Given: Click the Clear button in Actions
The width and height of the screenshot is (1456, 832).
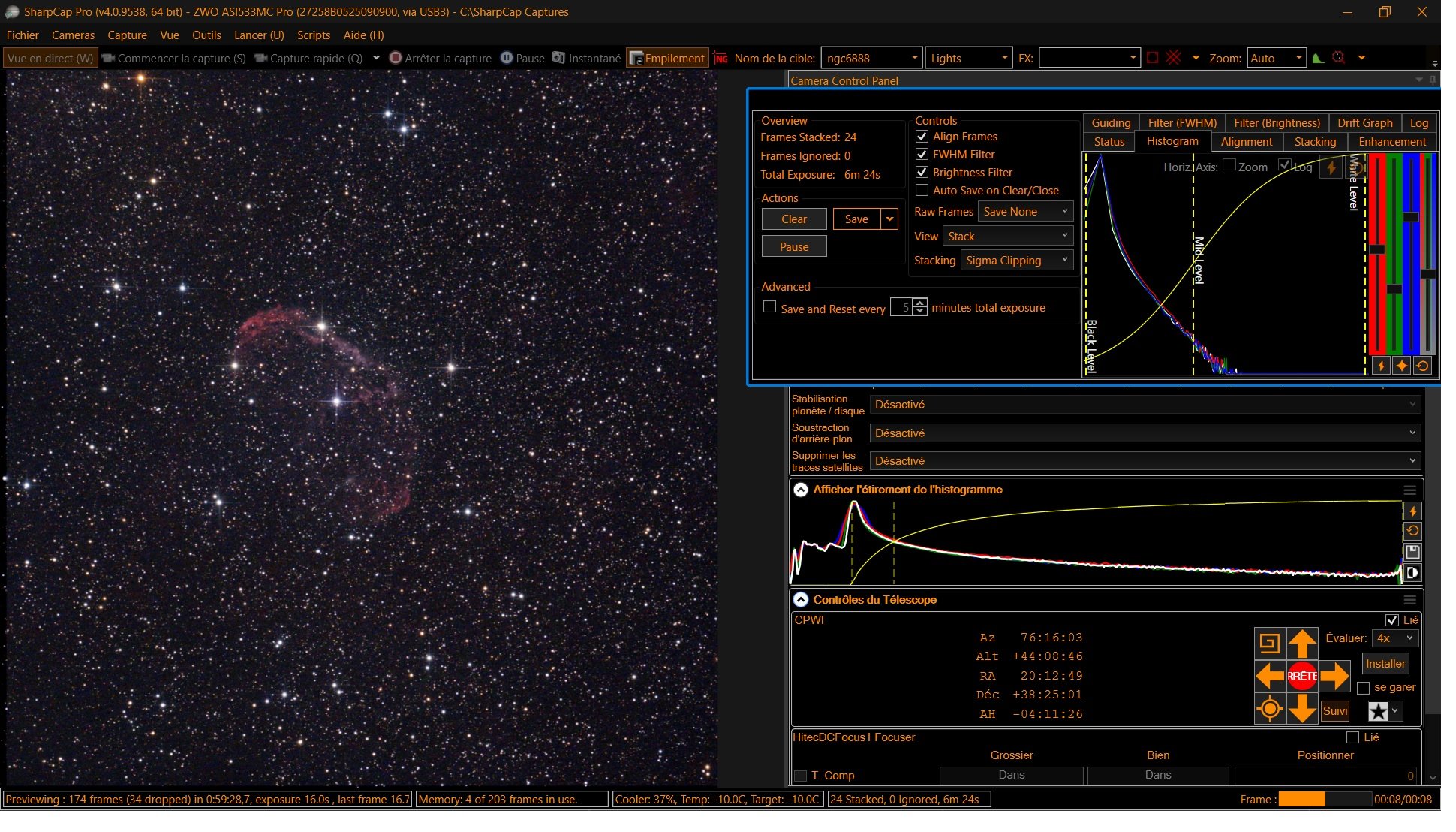Looking at the screenshot, I should [794, 219].
